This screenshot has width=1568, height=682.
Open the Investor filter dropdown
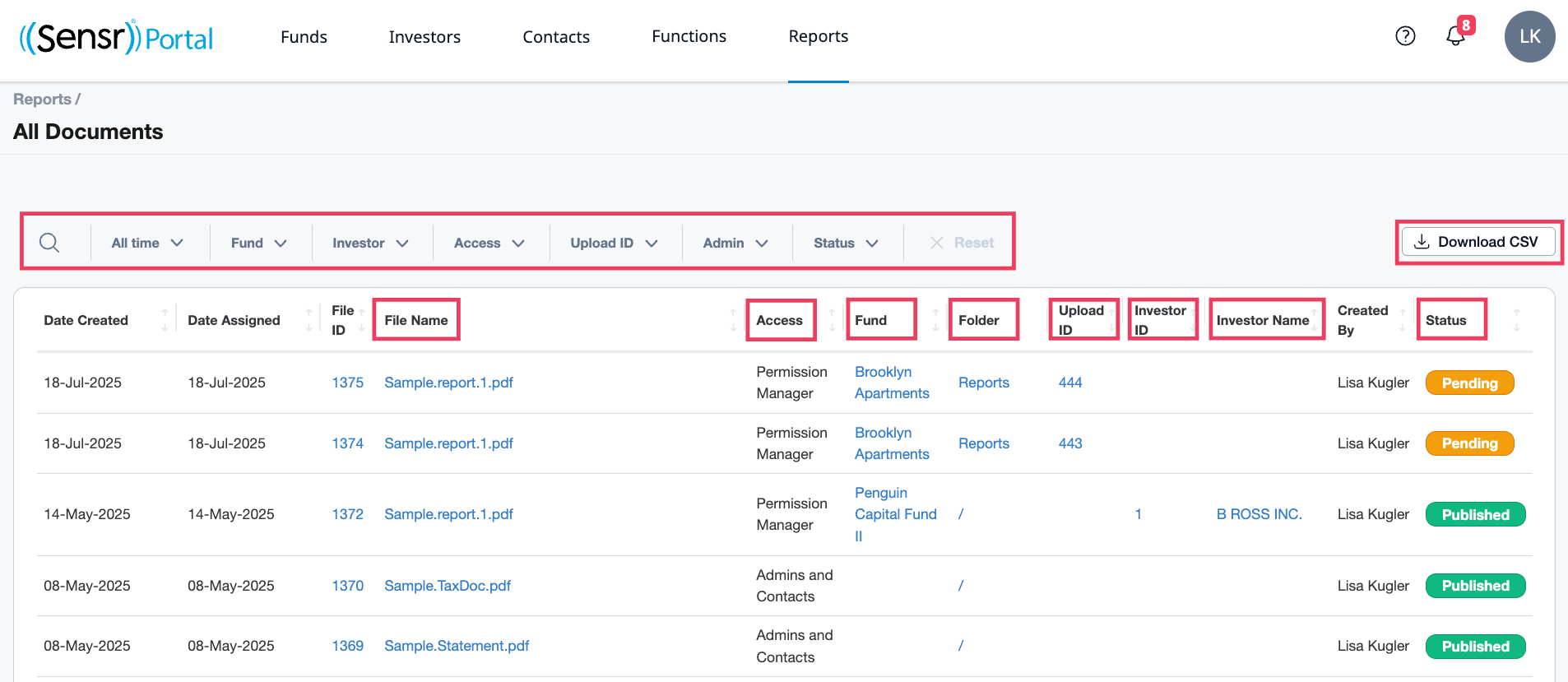[370, 243]
